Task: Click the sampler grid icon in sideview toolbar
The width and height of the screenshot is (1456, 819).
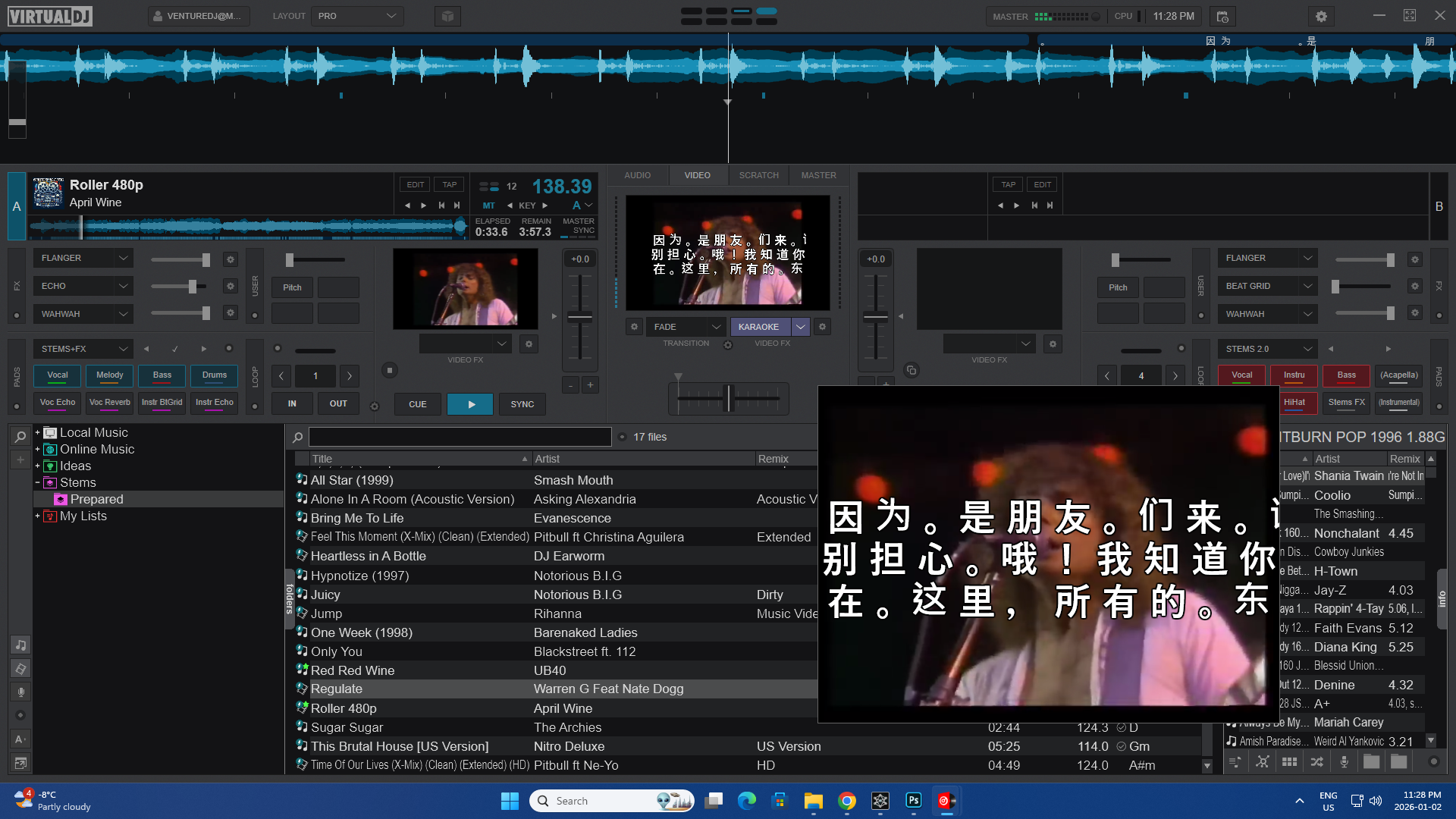Action: pyautogui.click(x=1289, y=761)
